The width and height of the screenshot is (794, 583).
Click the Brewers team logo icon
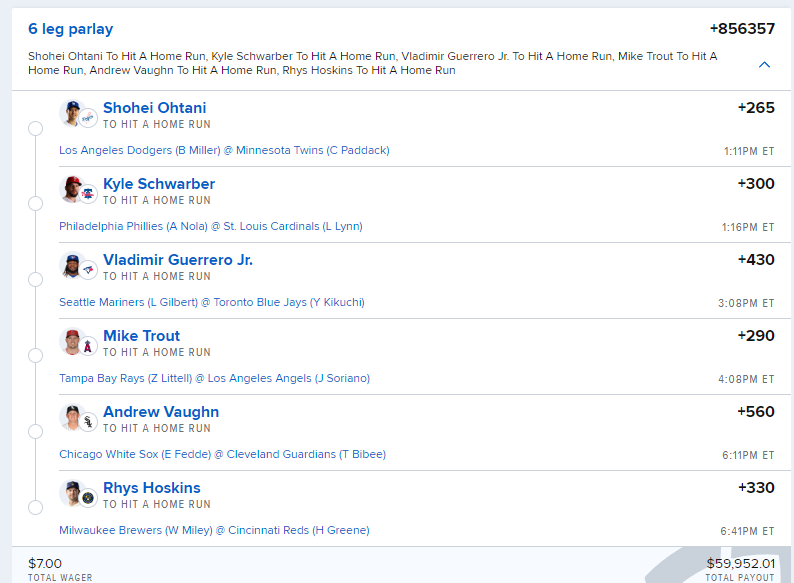click(x=88, y=498)
